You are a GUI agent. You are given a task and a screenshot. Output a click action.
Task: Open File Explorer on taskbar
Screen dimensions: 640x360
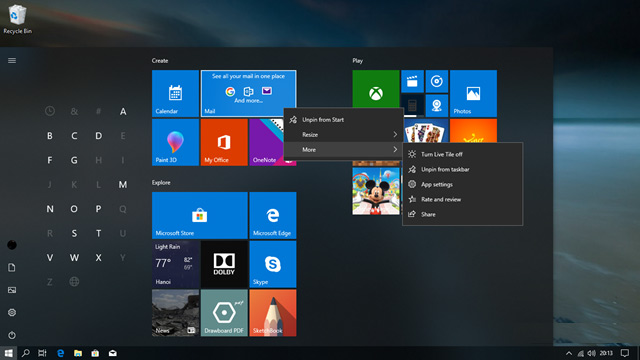tap(78, 353)
